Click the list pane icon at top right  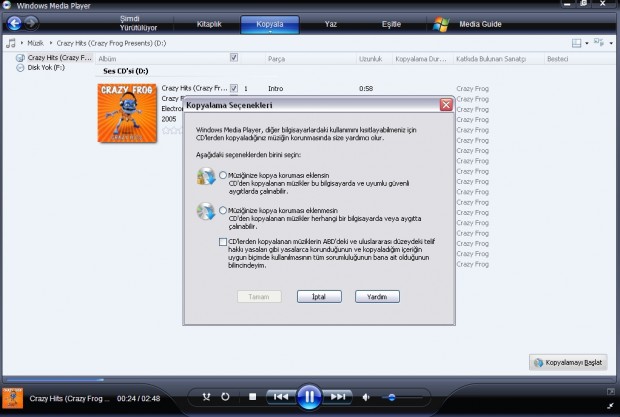coord(599,42)
